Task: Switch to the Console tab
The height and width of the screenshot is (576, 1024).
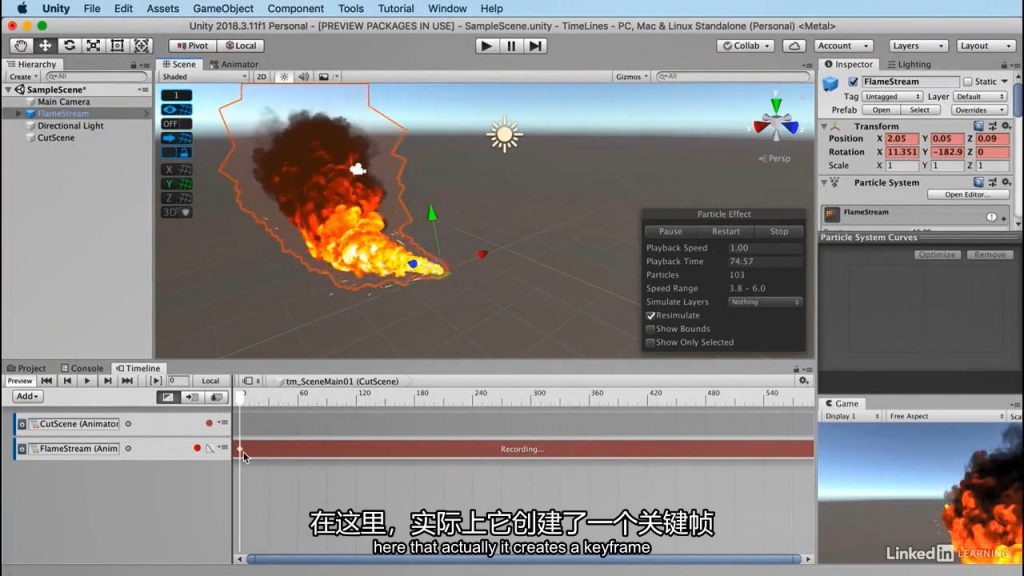Action: 82,368
